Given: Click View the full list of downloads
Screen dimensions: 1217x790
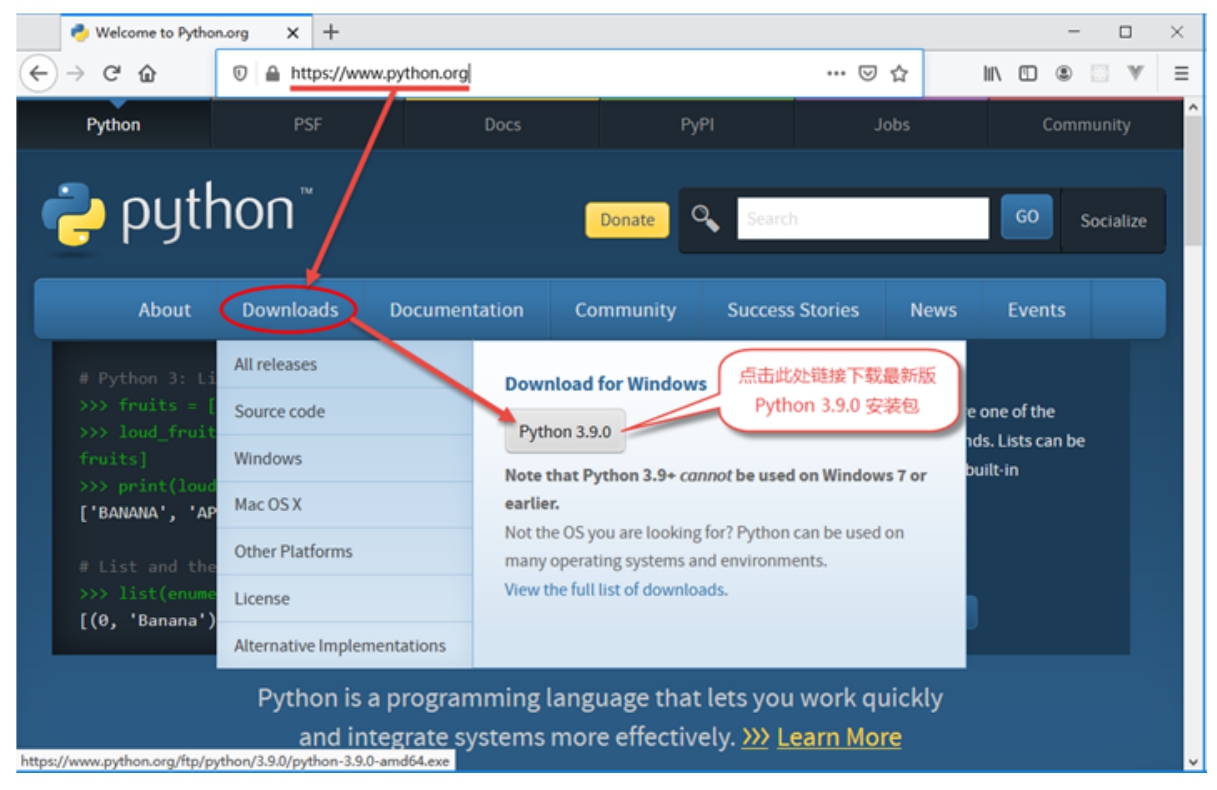Looking at the screenshot, I should point(614,589).
